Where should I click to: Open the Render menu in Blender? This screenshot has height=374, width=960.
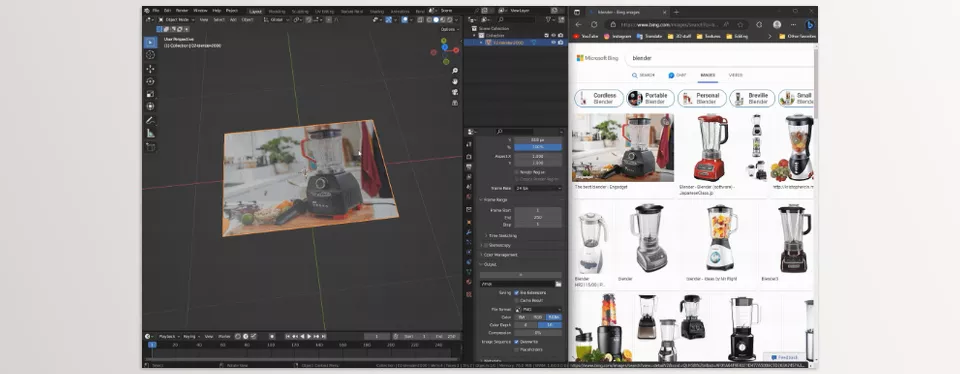[x=182, y=10]
